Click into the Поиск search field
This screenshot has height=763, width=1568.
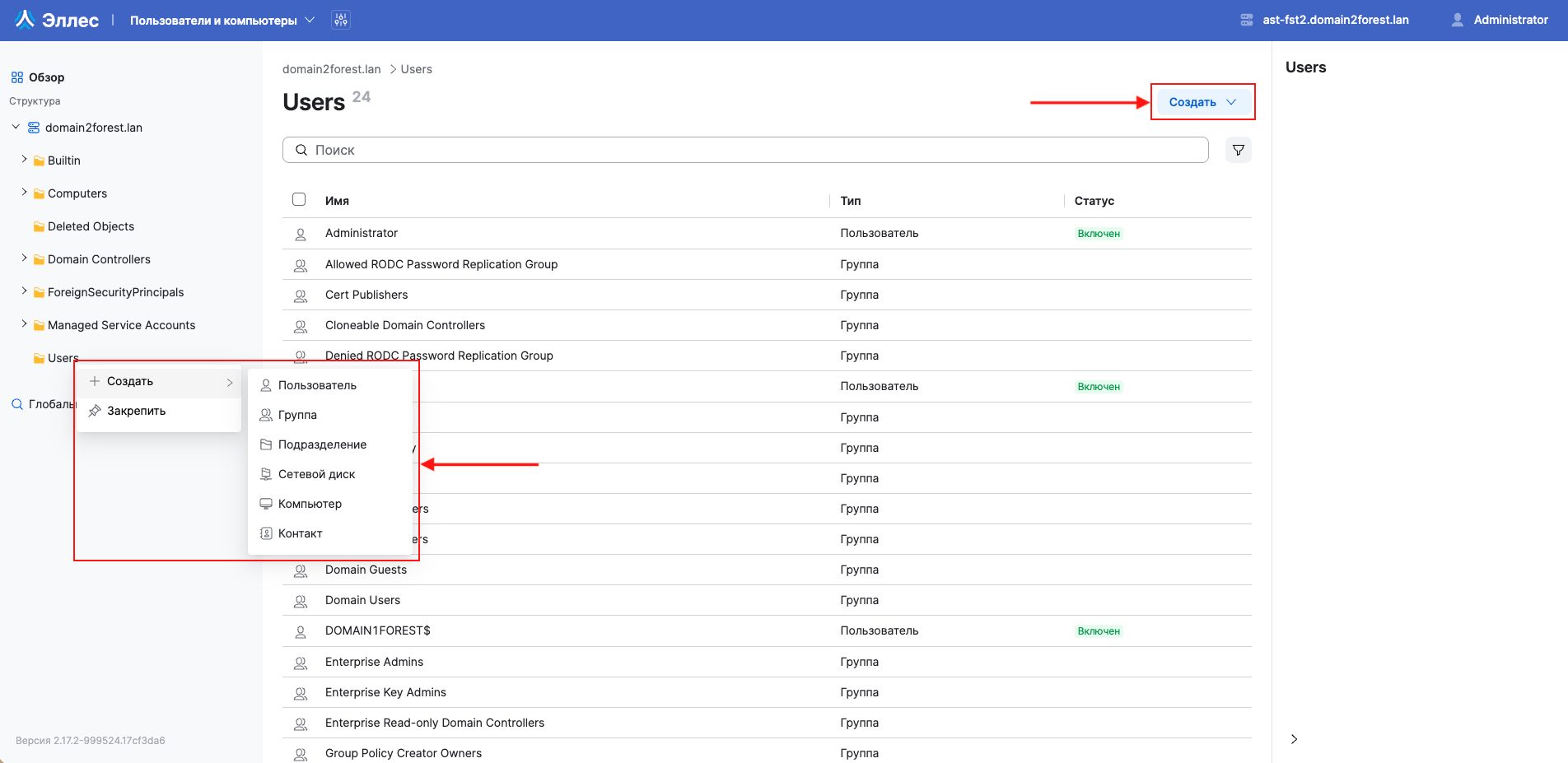(x=745, y=150)
